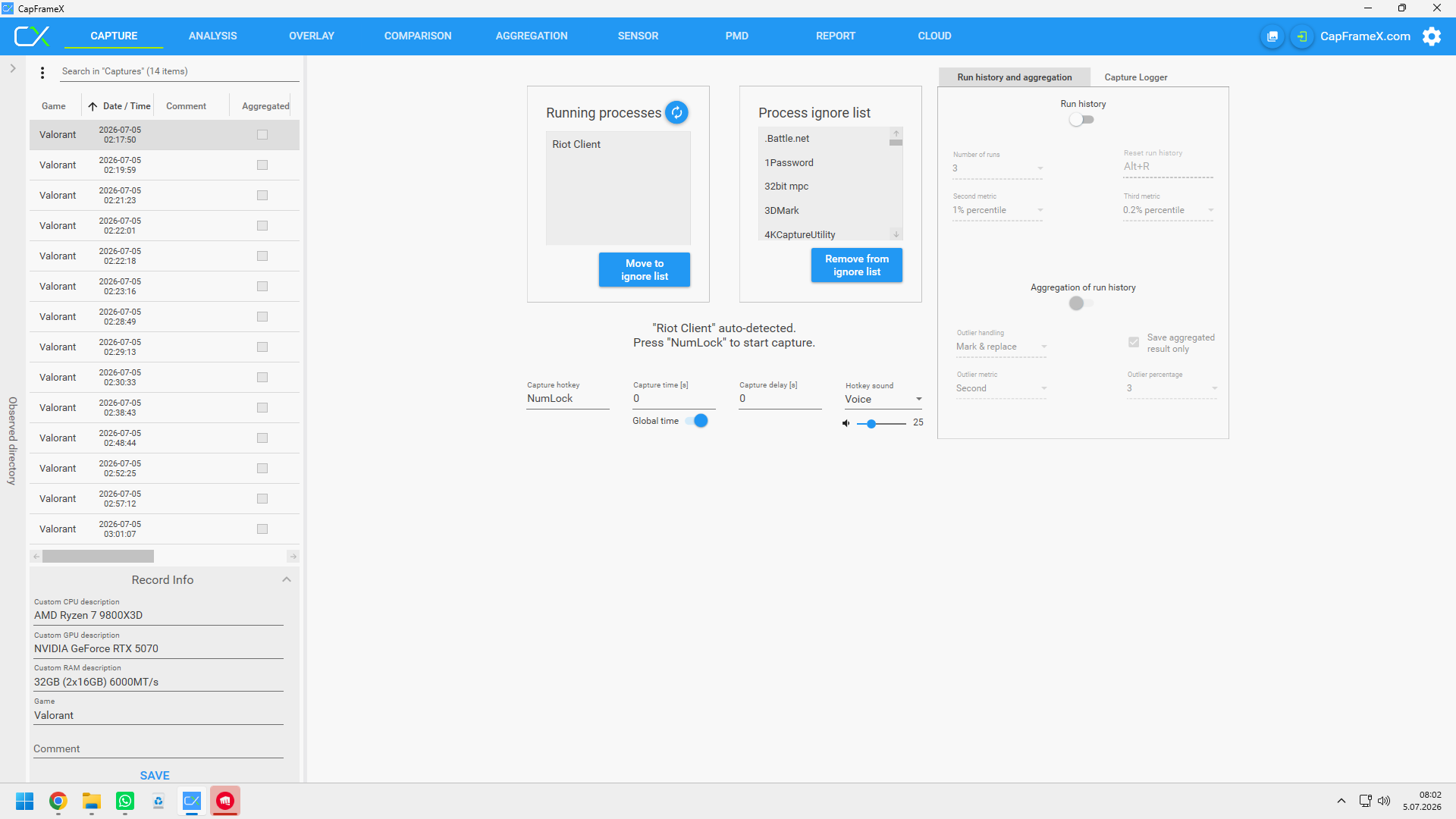Toggle Aggregation of run history switch
Screen dimensions: 1456x819
pyautogui.click(x=1082, y=303)
